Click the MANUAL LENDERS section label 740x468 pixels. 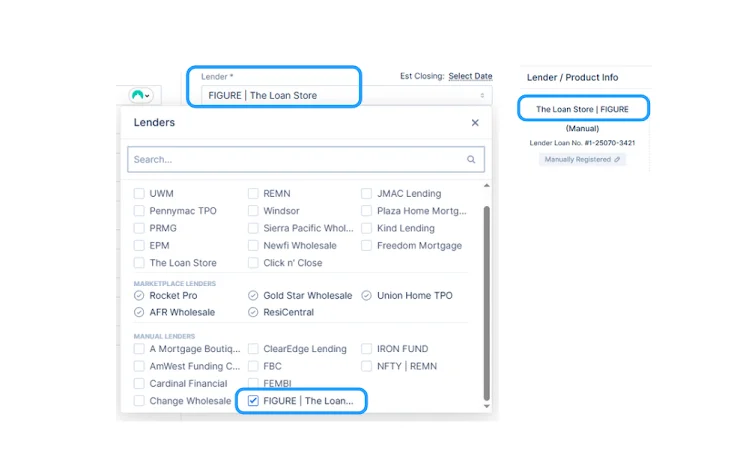(164, 336)
